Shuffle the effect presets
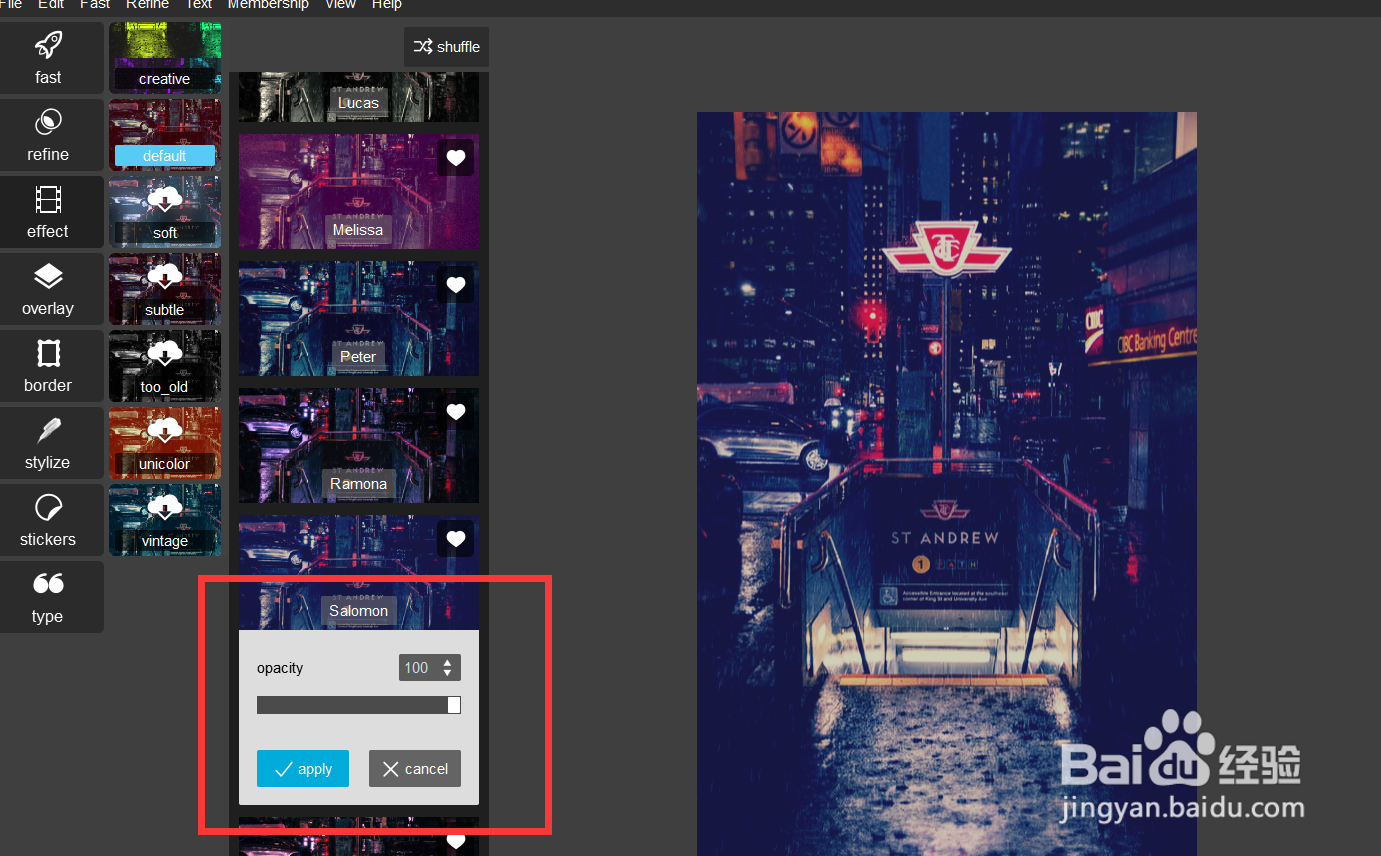The height and width of the screenshot is (856, 1381). coord(446,47)
